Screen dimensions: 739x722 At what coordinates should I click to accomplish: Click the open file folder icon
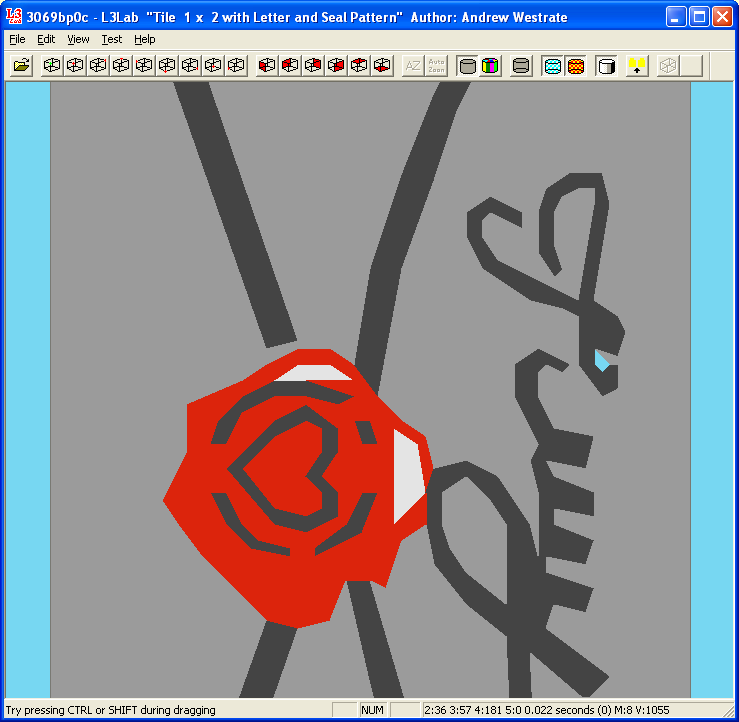(21, 66)
